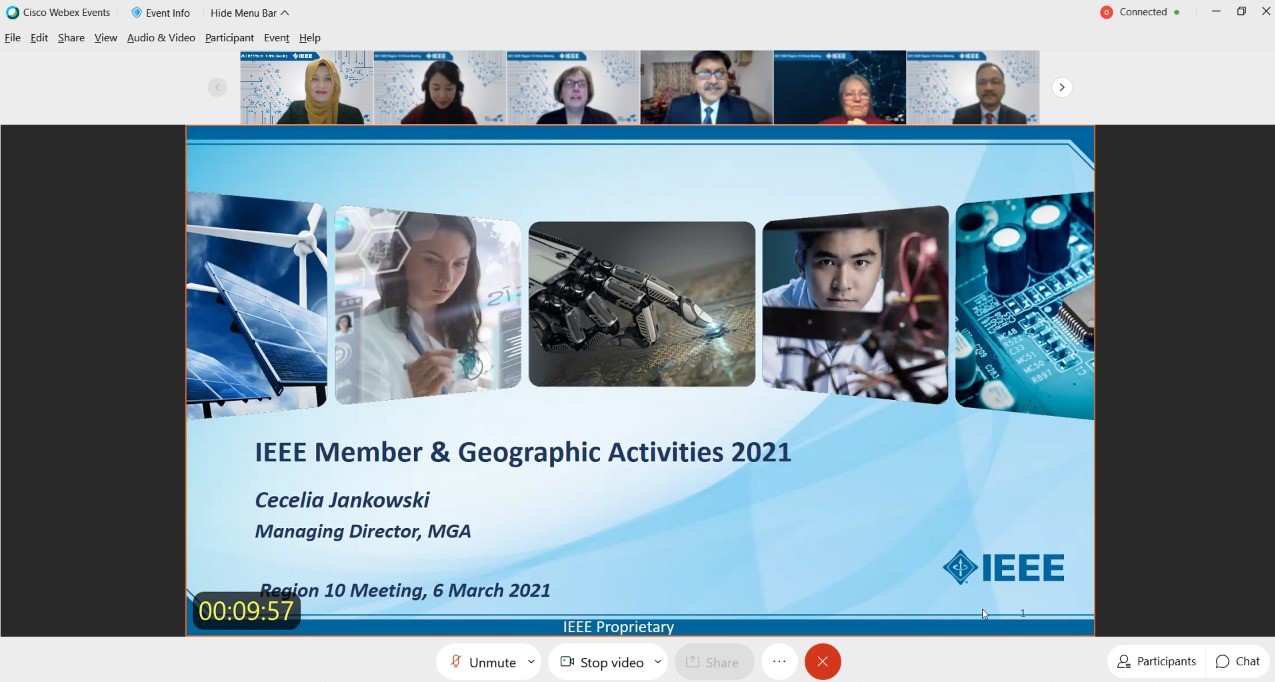Viewport: 1275px width, 682px height.
Task: Open audio options dropdown next to Unmute
Action: [x=532, y=662]
